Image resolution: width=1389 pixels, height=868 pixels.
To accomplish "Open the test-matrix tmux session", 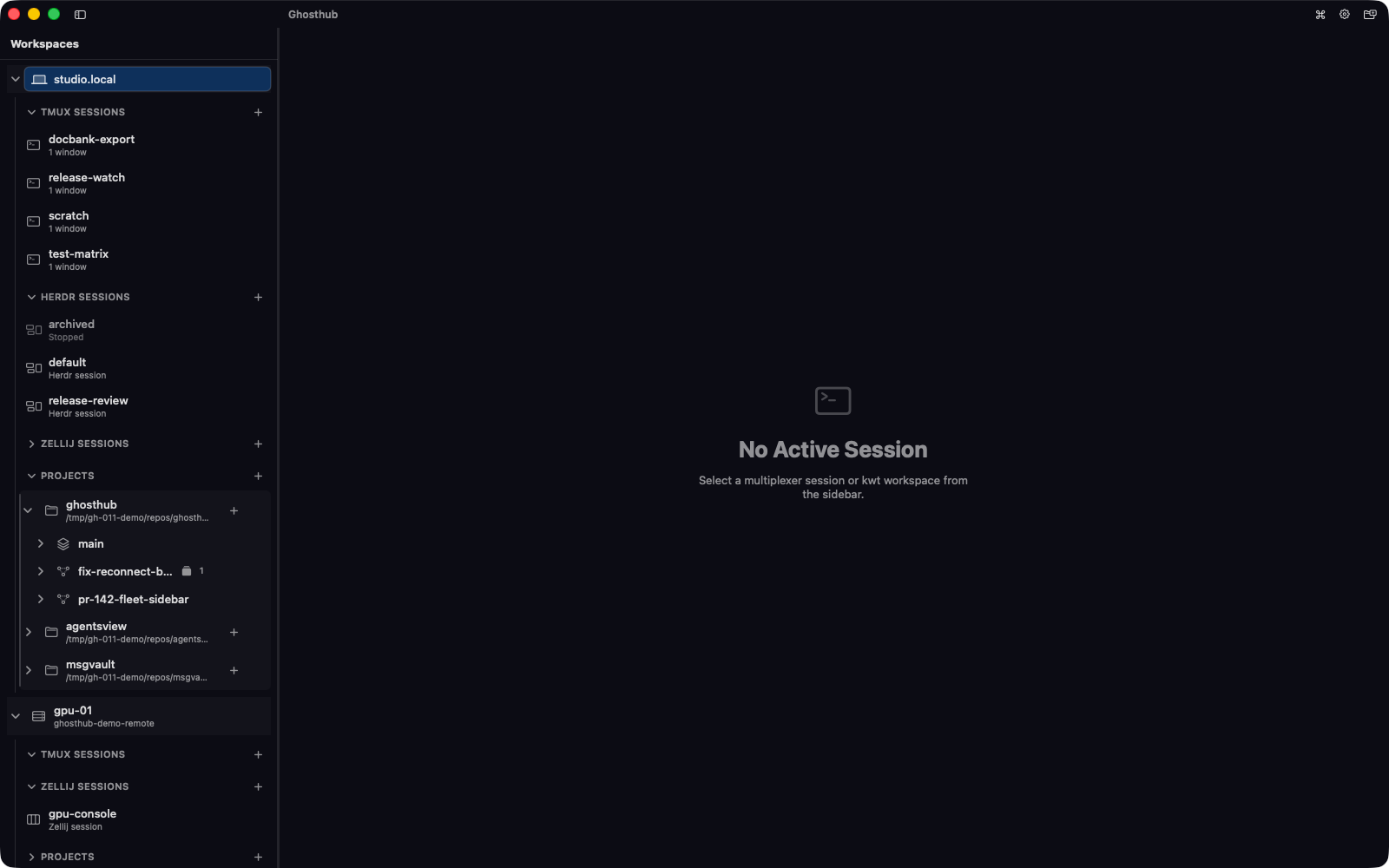I will (x=144, y=260).
